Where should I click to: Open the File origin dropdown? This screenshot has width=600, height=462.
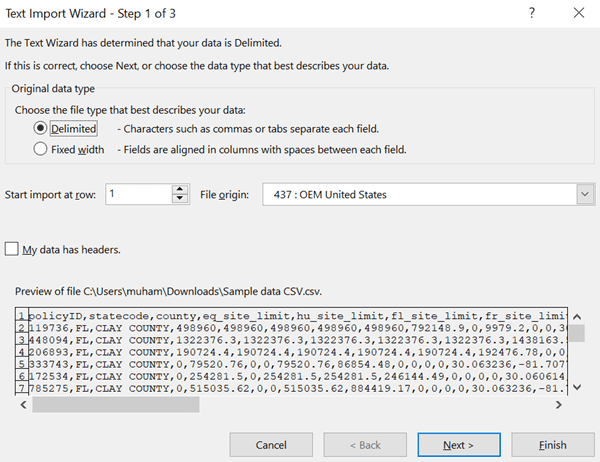coord(584,194)
